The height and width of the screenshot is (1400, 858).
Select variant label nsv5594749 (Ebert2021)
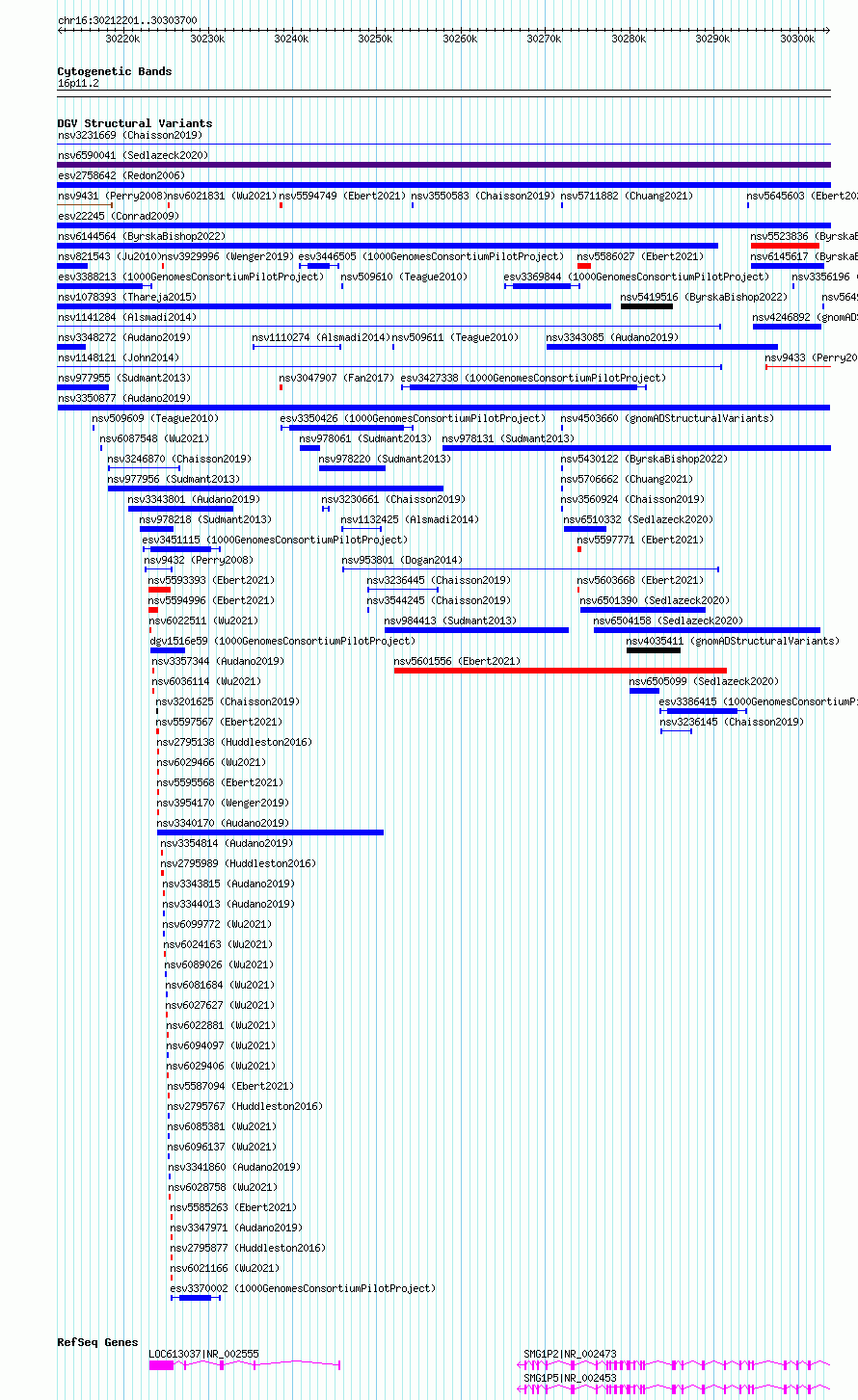point(343,197)
